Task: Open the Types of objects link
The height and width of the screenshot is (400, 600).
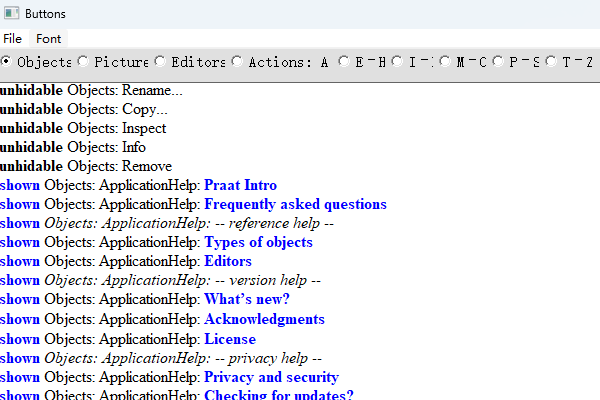Action: [x=258, y=242]
